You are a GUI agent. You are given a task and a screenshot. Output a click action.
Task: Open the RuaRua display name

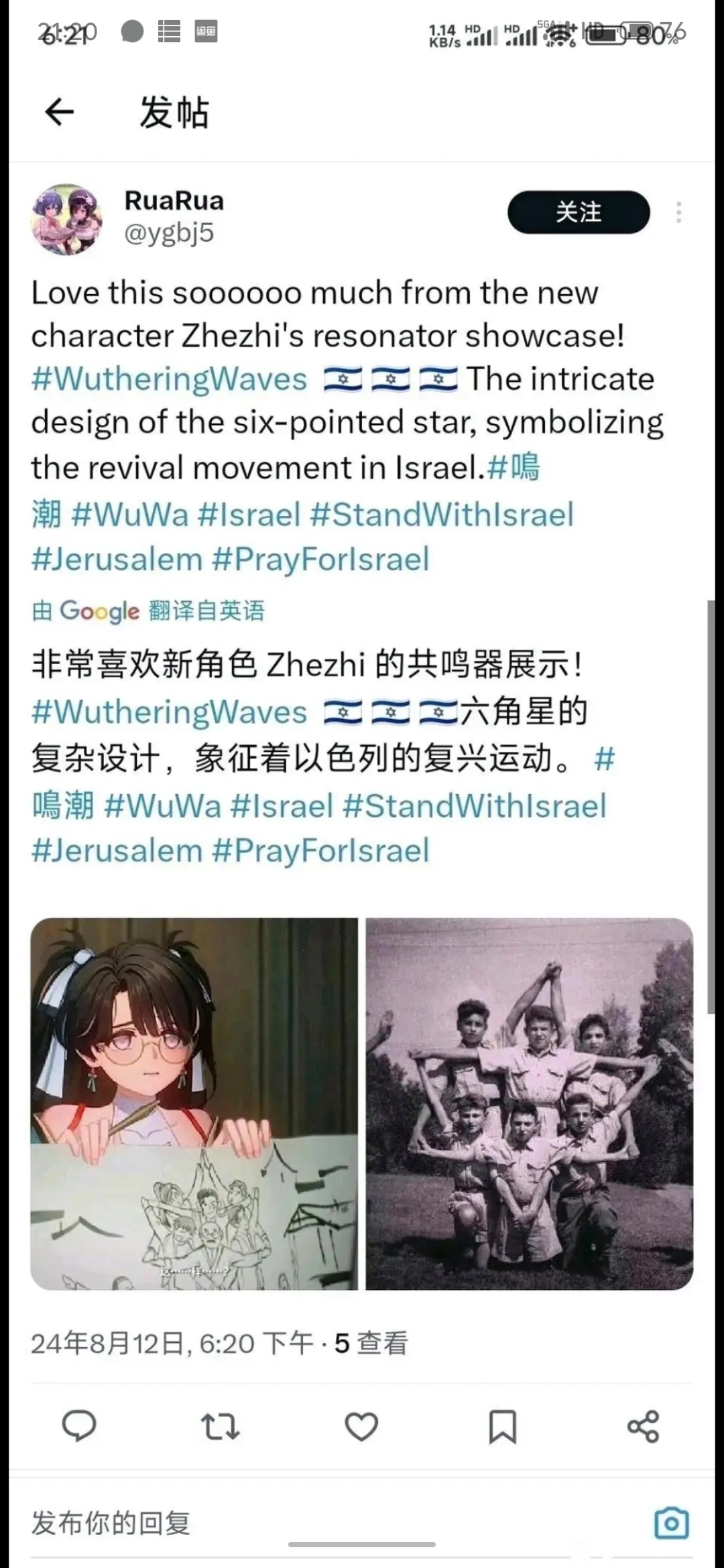[x=174, y=200]
